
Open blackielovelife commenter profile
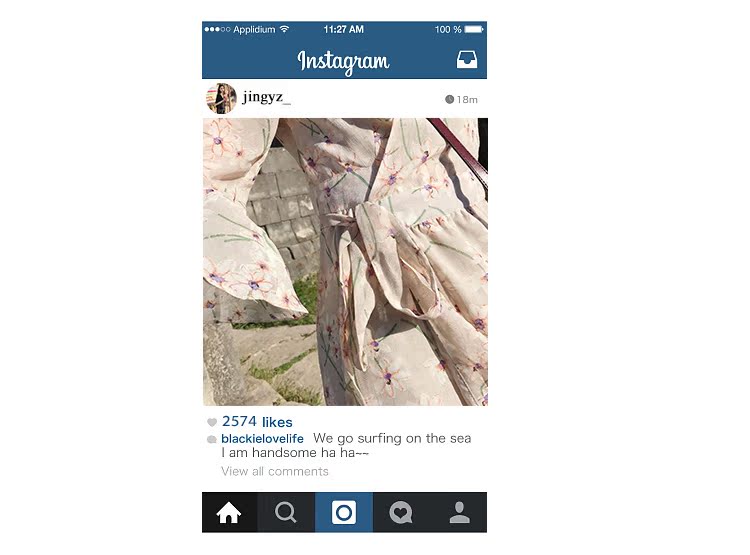pyautogui.click(x=262, y=438)
